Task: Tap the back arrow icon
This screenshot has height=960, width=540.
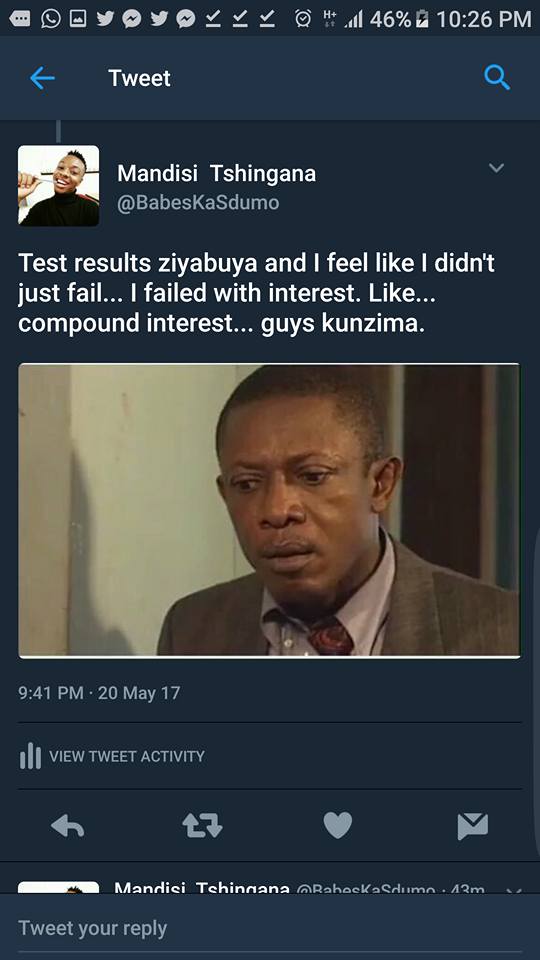Action: pos(42,78)
